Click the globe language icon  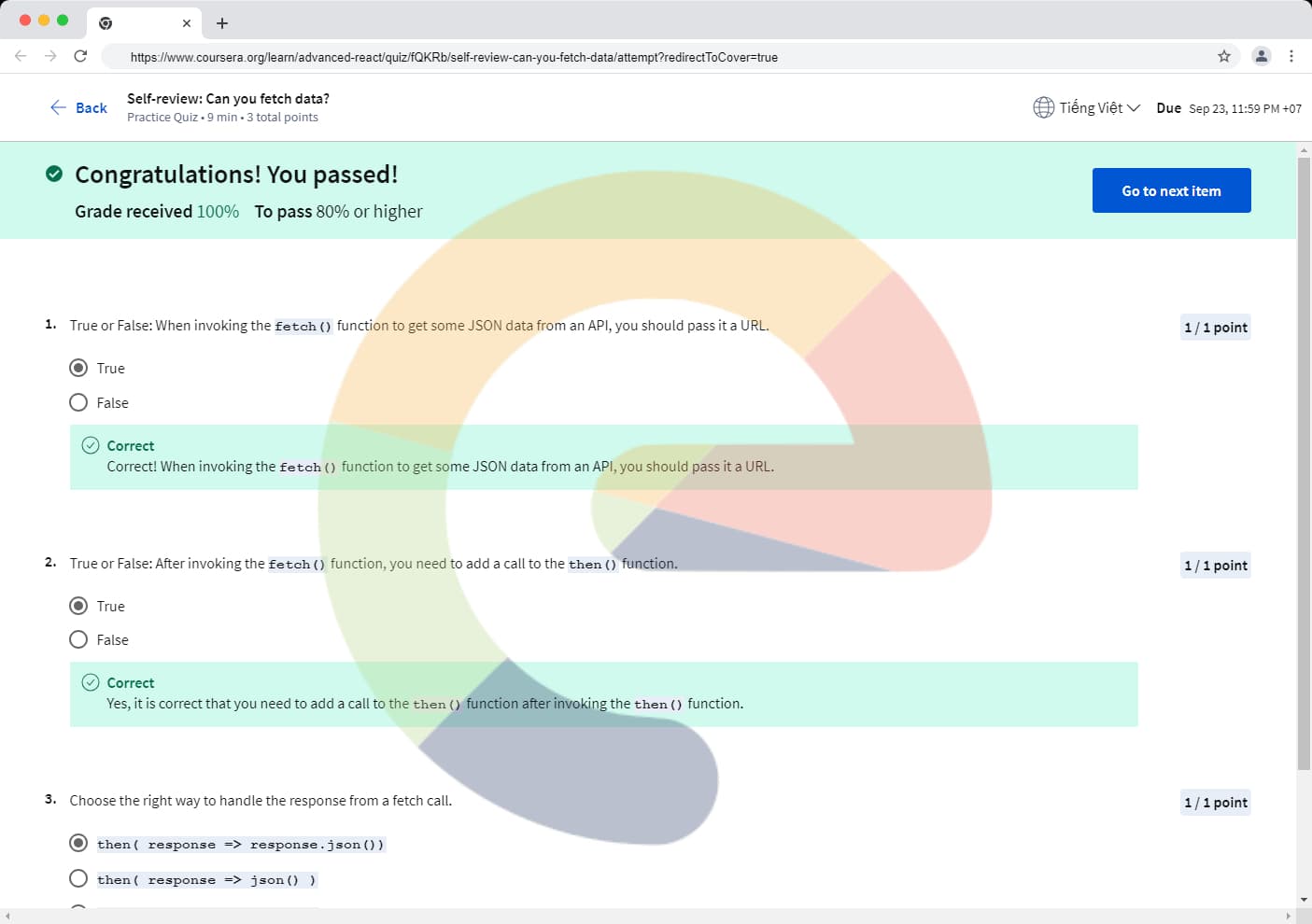[x=1043, y=107]
